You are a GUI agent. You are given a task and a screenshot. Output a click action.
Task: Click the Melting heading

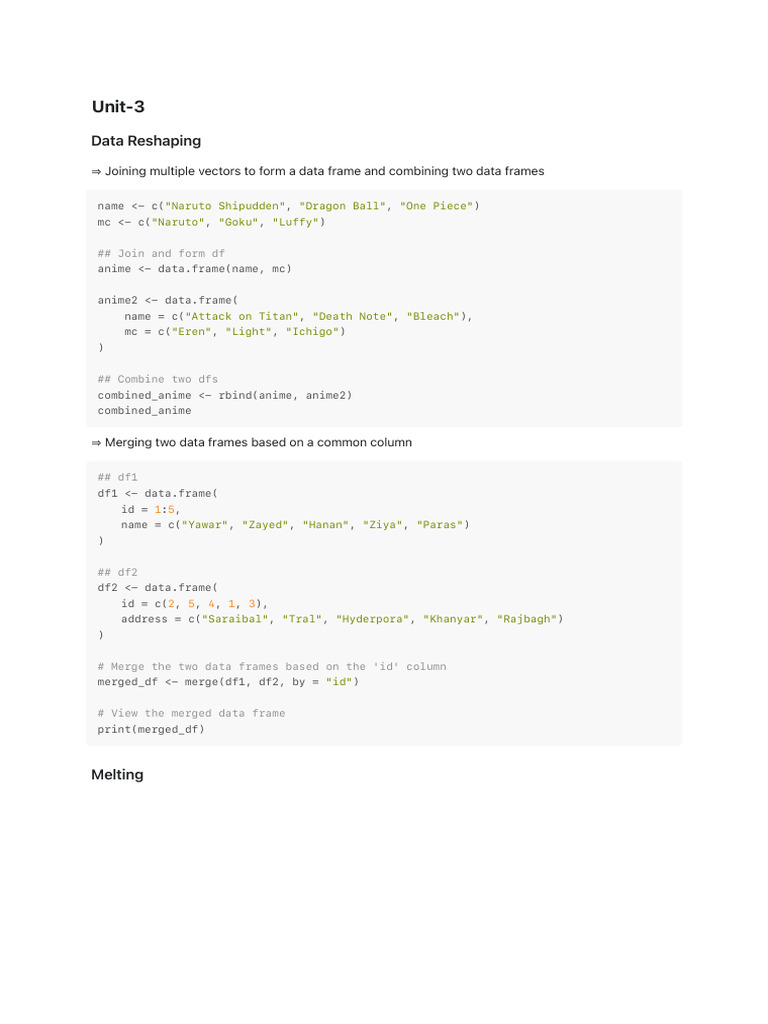pos(117,775)
